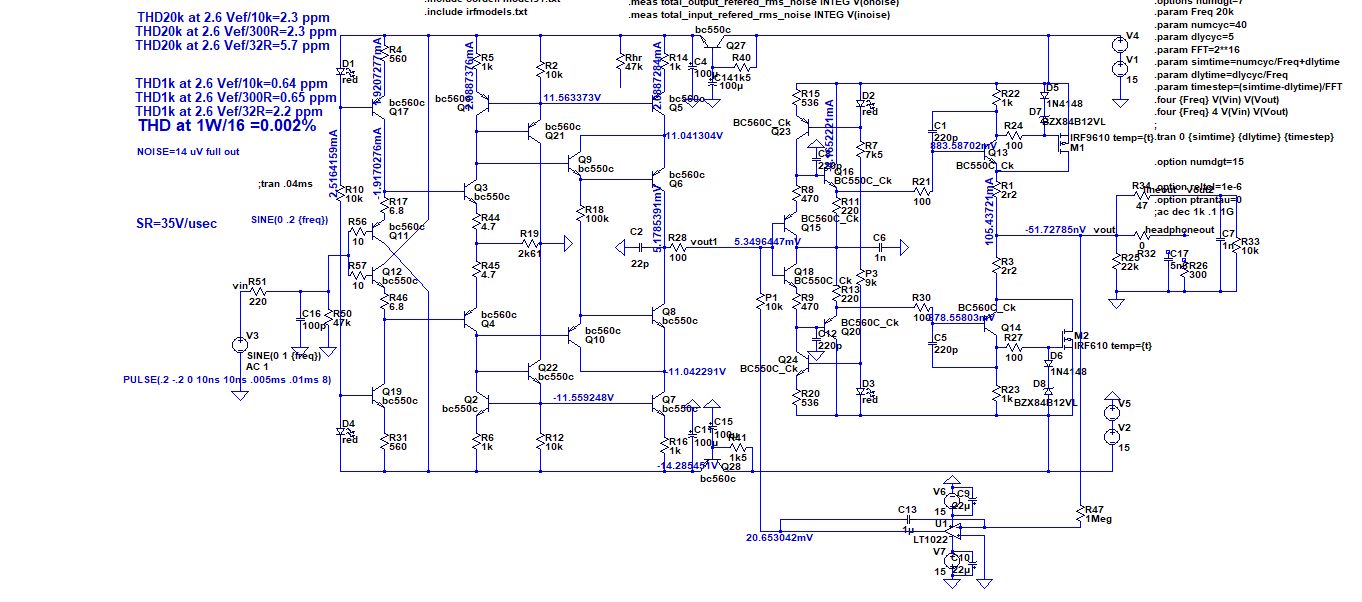This screenshot has width=1362, height=602.
Task: Select the 'THD20k at 2.6 Vef/32R=5.7 ppm' note
Action: 232,46
